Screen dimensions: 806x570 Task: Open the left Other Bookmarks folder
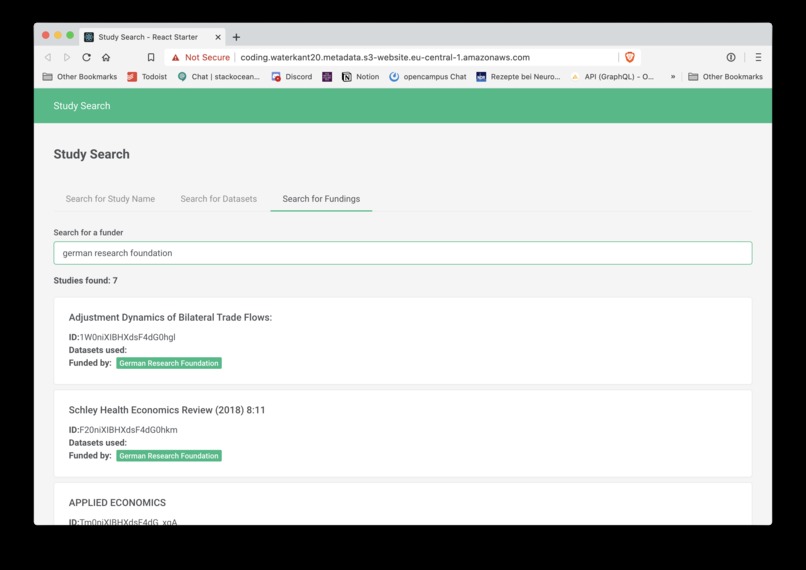(80, 77)
